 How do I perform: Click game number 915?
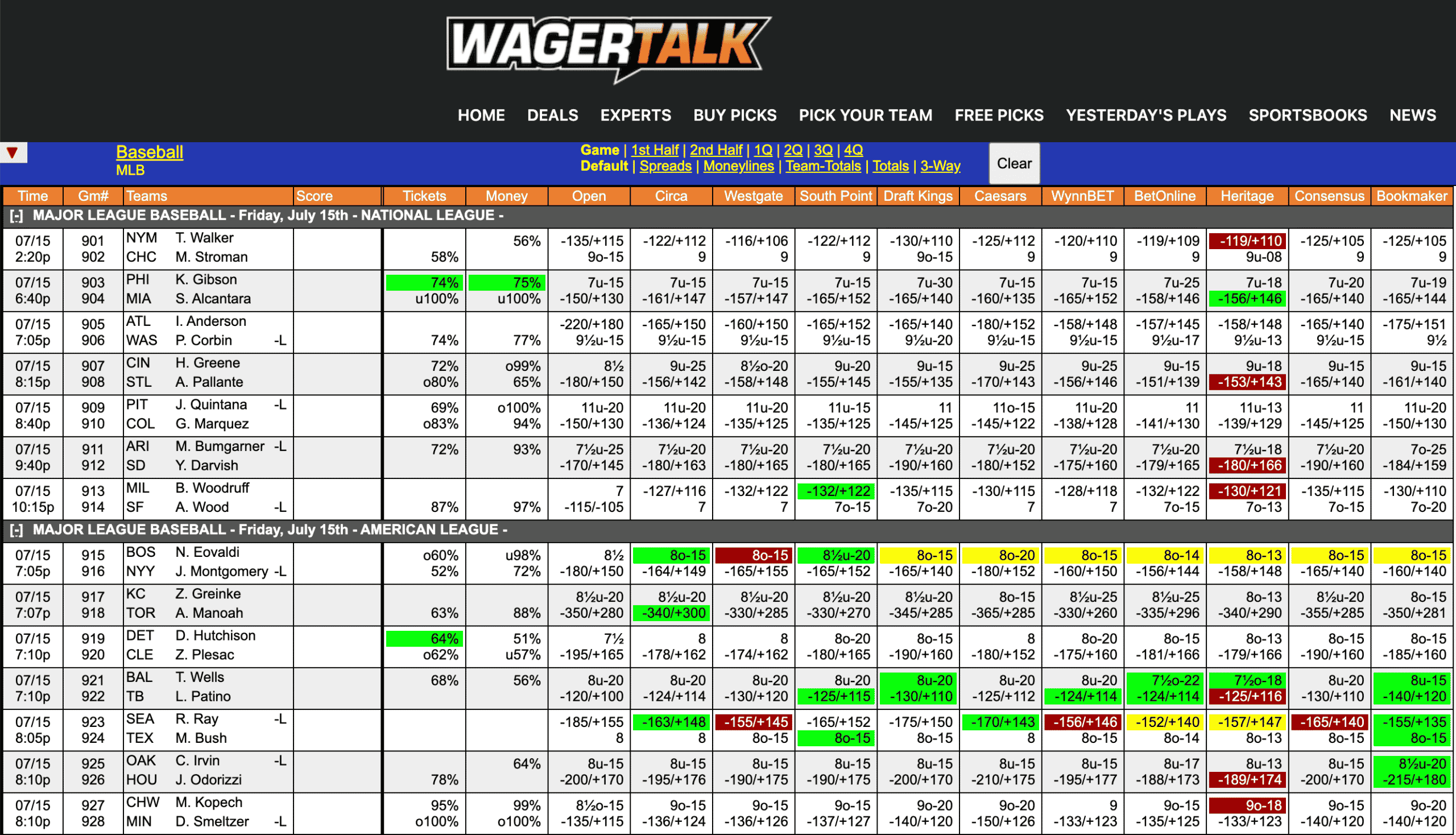93,556
